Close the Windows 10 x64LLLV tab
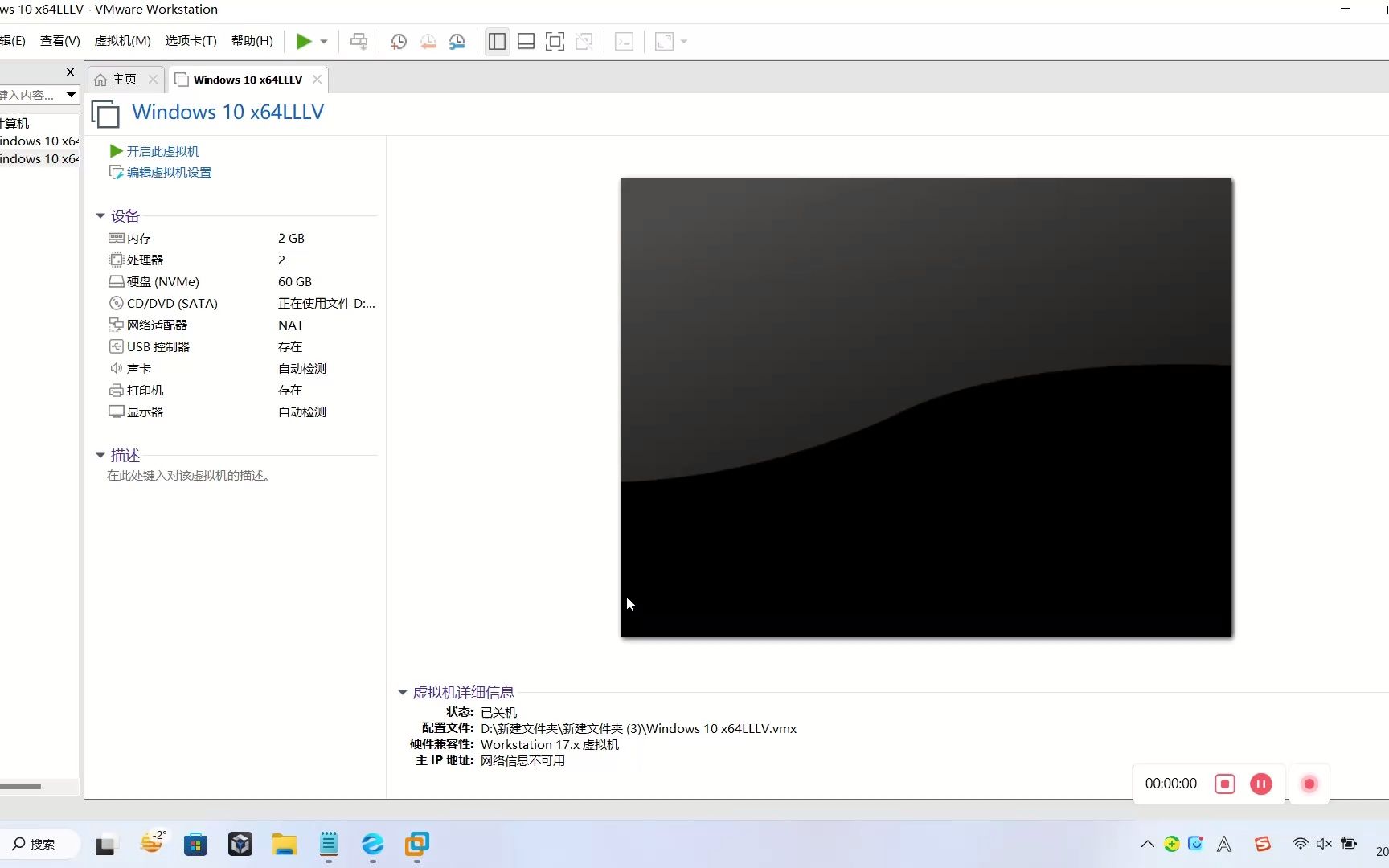This screenshot has height=868, width=1389. click(x=317, y=80)
